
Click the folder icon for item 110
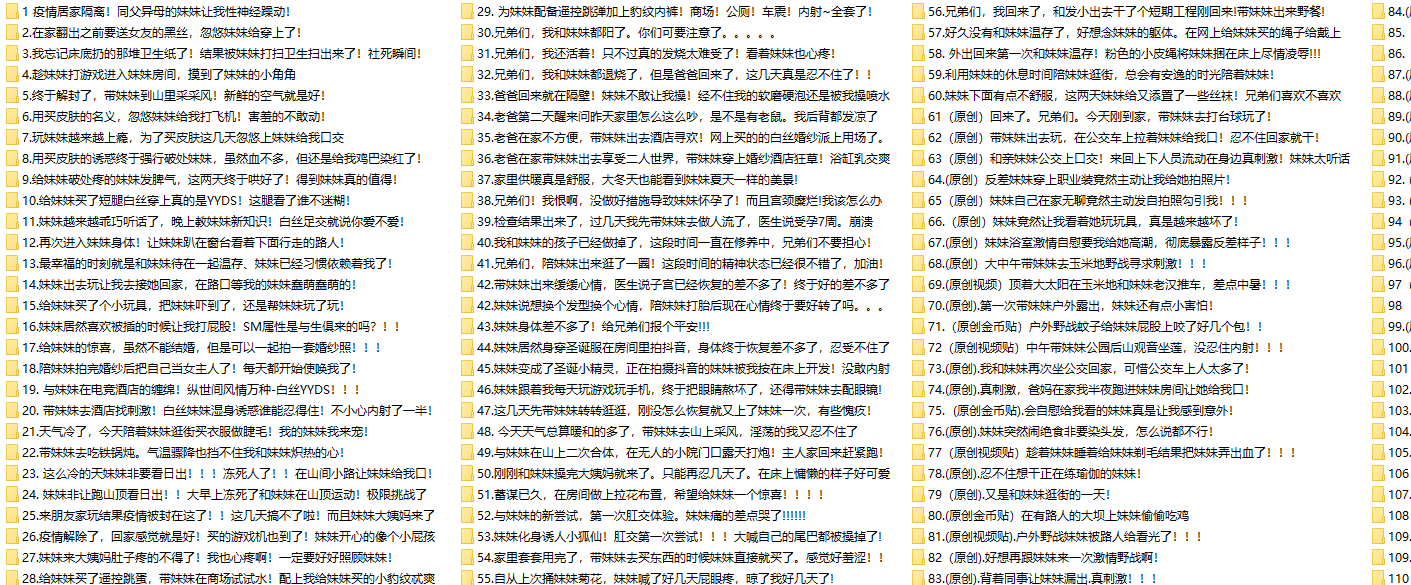(1377, 578)
